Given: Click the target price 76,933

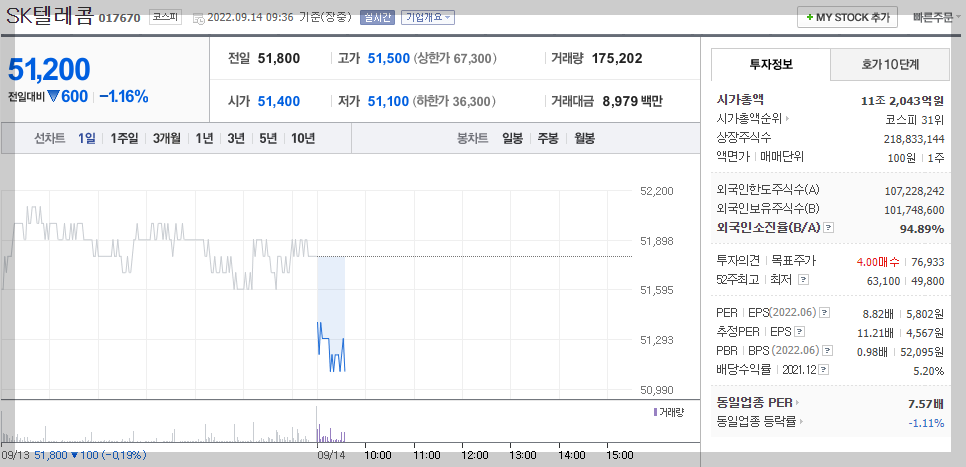Looking at the screenshot, I should point(927,262).
